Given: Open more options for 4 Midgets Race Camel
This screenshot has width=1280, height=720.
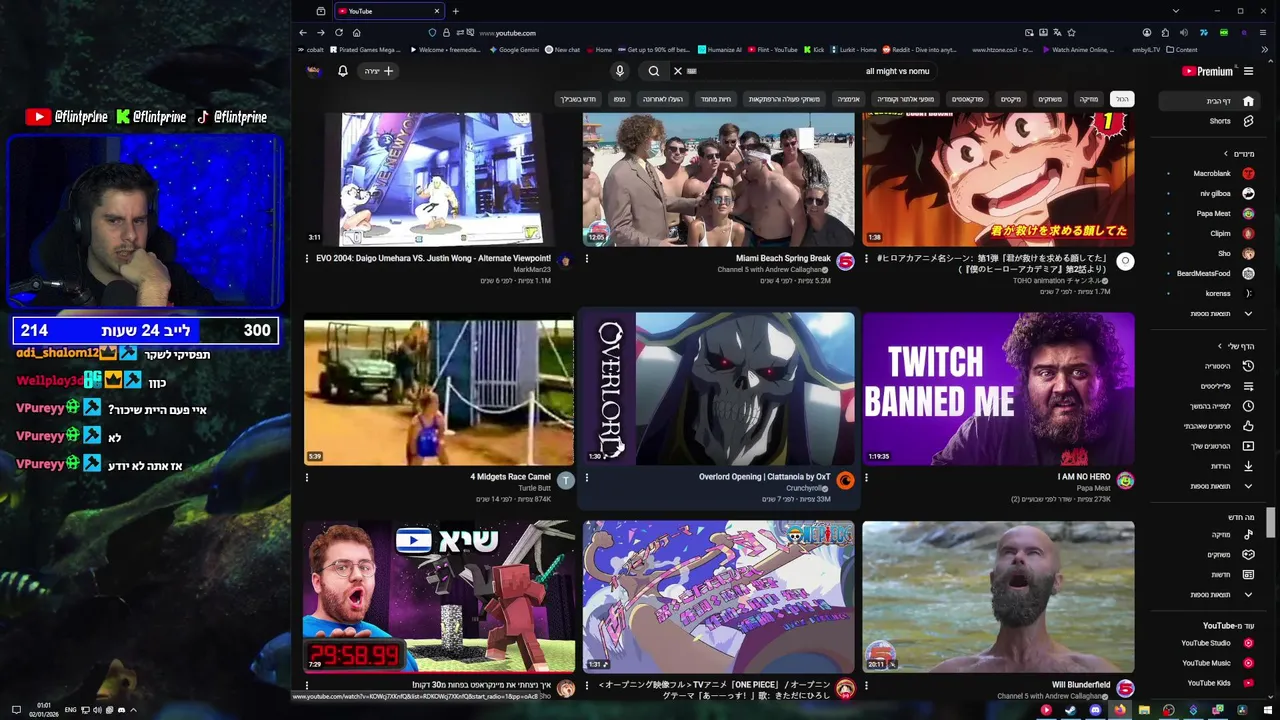Looking at the screenshot, I should tap(307, 478).
